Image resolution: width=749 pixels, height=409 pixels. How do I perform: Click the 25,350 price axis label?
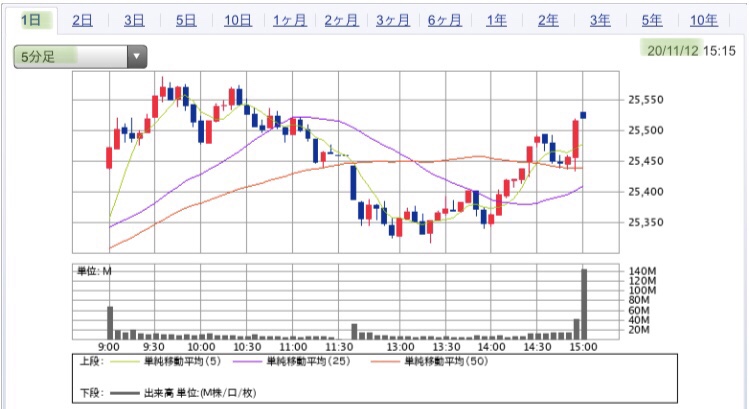click(645, 222)
